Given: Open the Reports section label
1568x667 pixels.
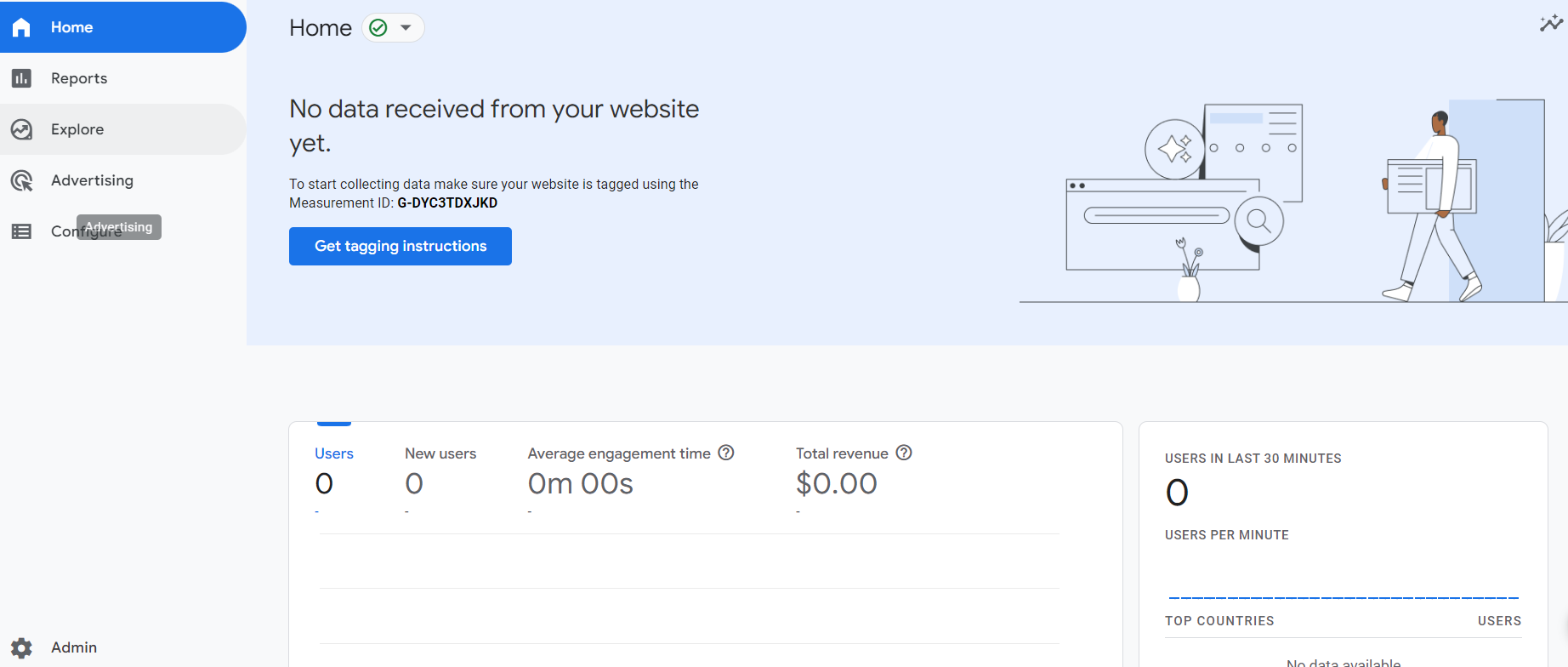Looking at the screenshot, I should (x=79, y=78).
